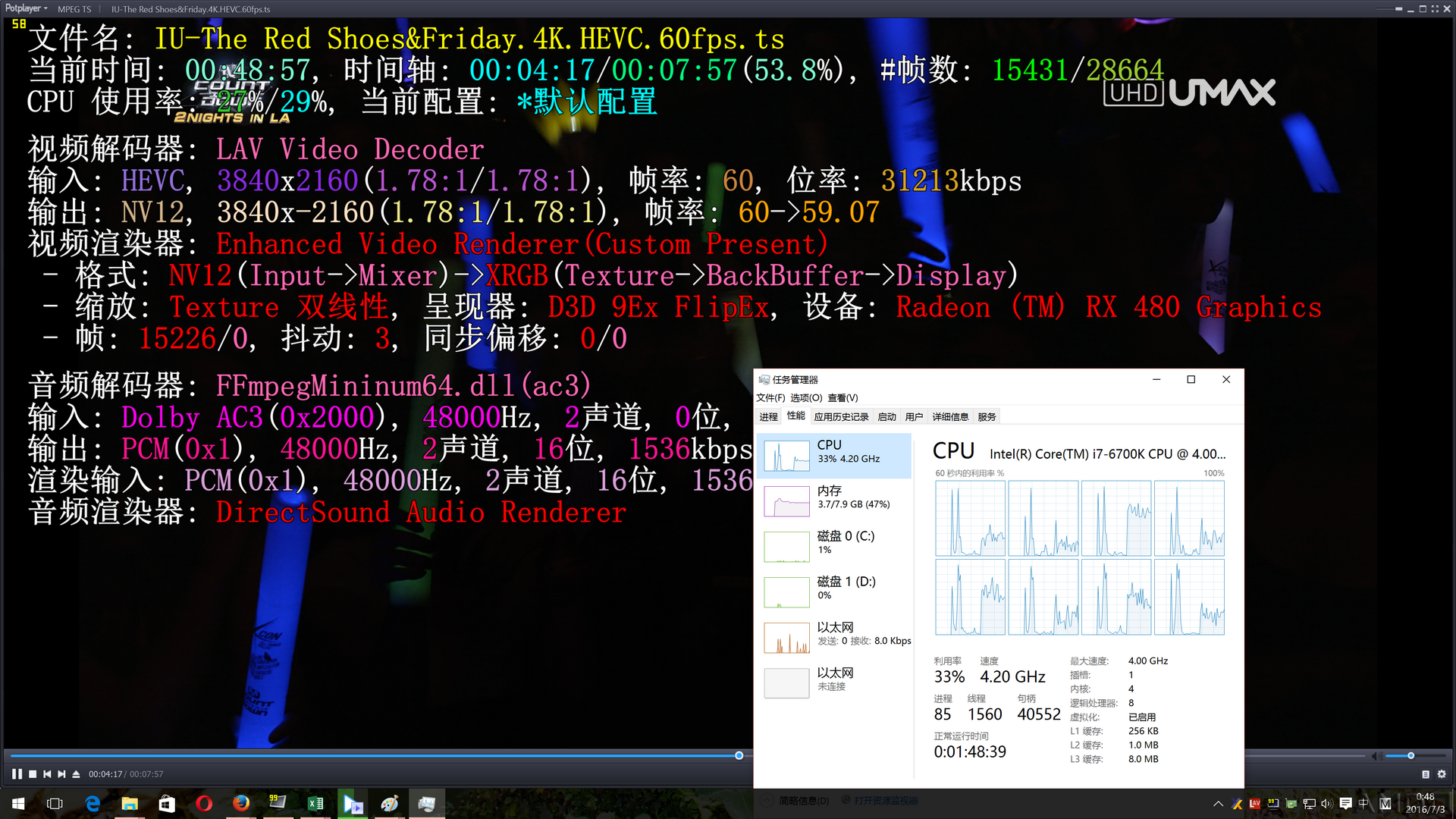Click the yellow X tray icon
The width and height of the screenshot is (1456, 819).
tap(1237, 804)
